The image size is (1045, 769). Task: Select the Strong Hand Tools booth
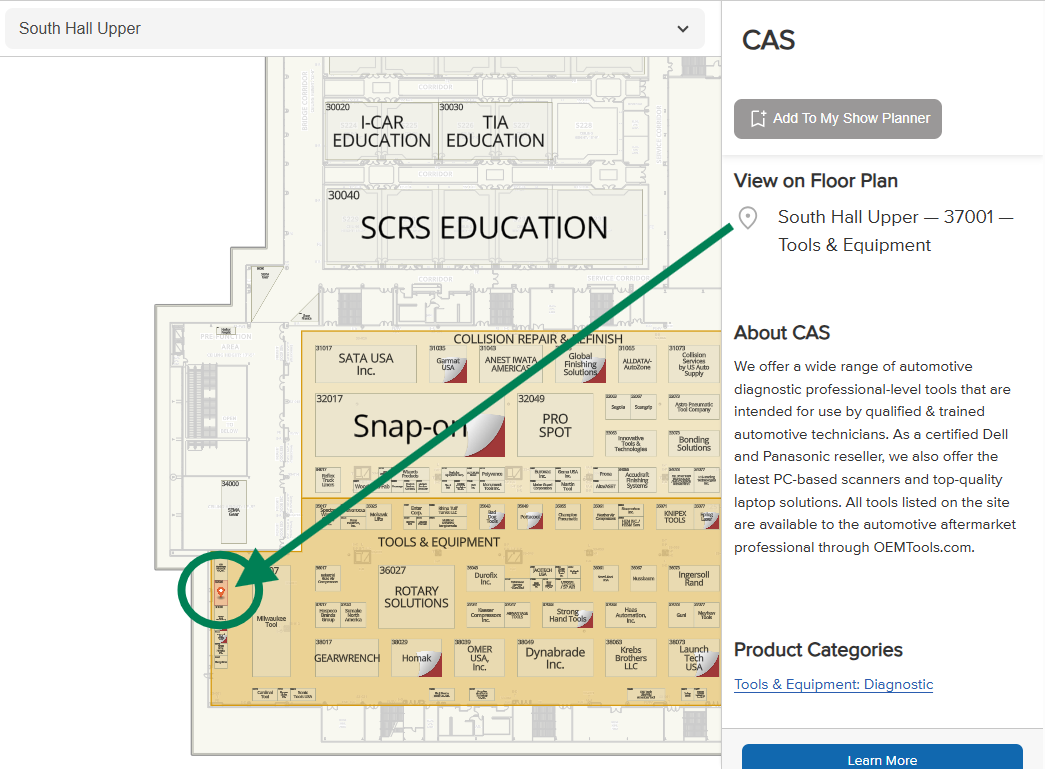[567, 615]
